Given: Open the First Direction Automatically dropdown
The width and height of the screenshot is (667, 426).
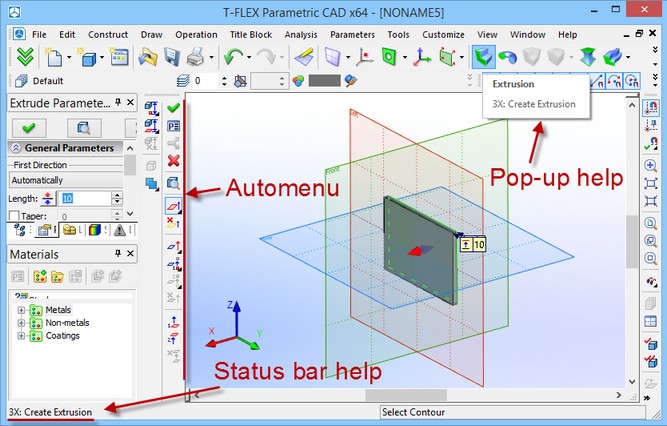Looking at the screenshot, I should 66,180.
